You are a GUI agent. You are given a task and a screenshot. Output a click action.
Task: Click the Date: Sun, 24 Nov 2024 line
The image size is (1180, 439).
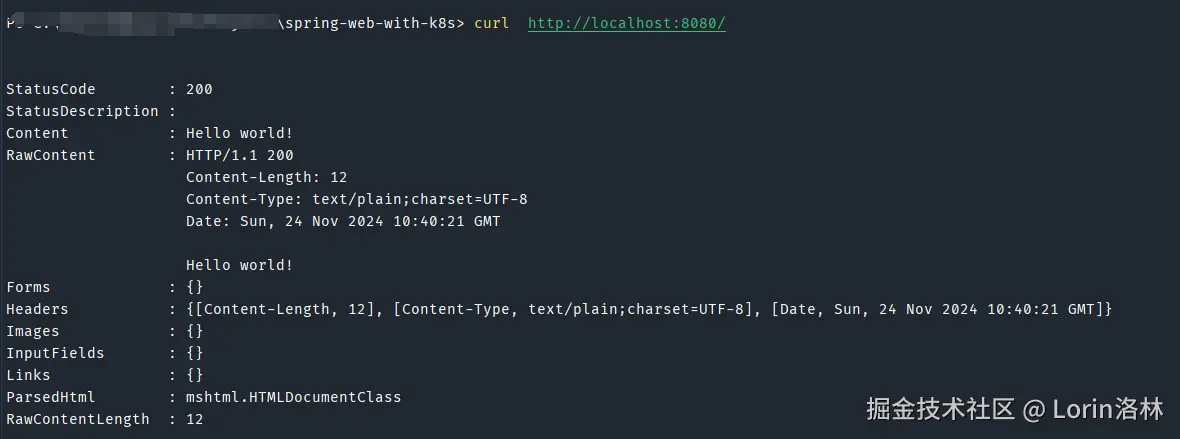tap(343, 221)
